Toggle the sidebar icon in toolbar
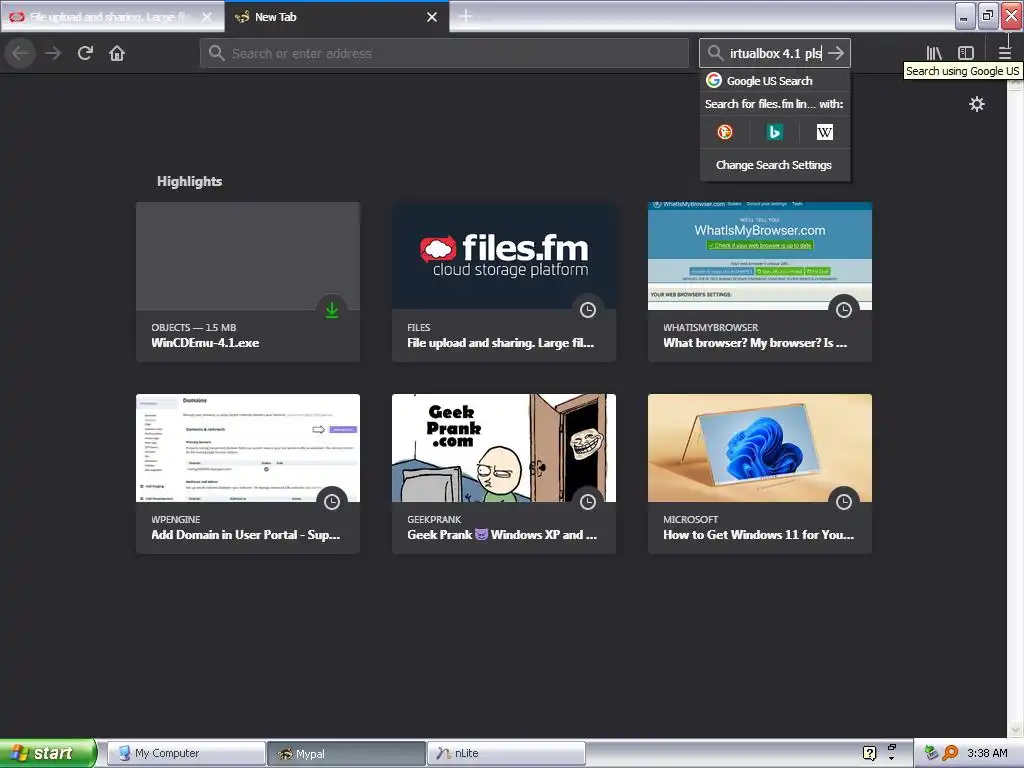Screen dimensions: 1024x768 966,54
